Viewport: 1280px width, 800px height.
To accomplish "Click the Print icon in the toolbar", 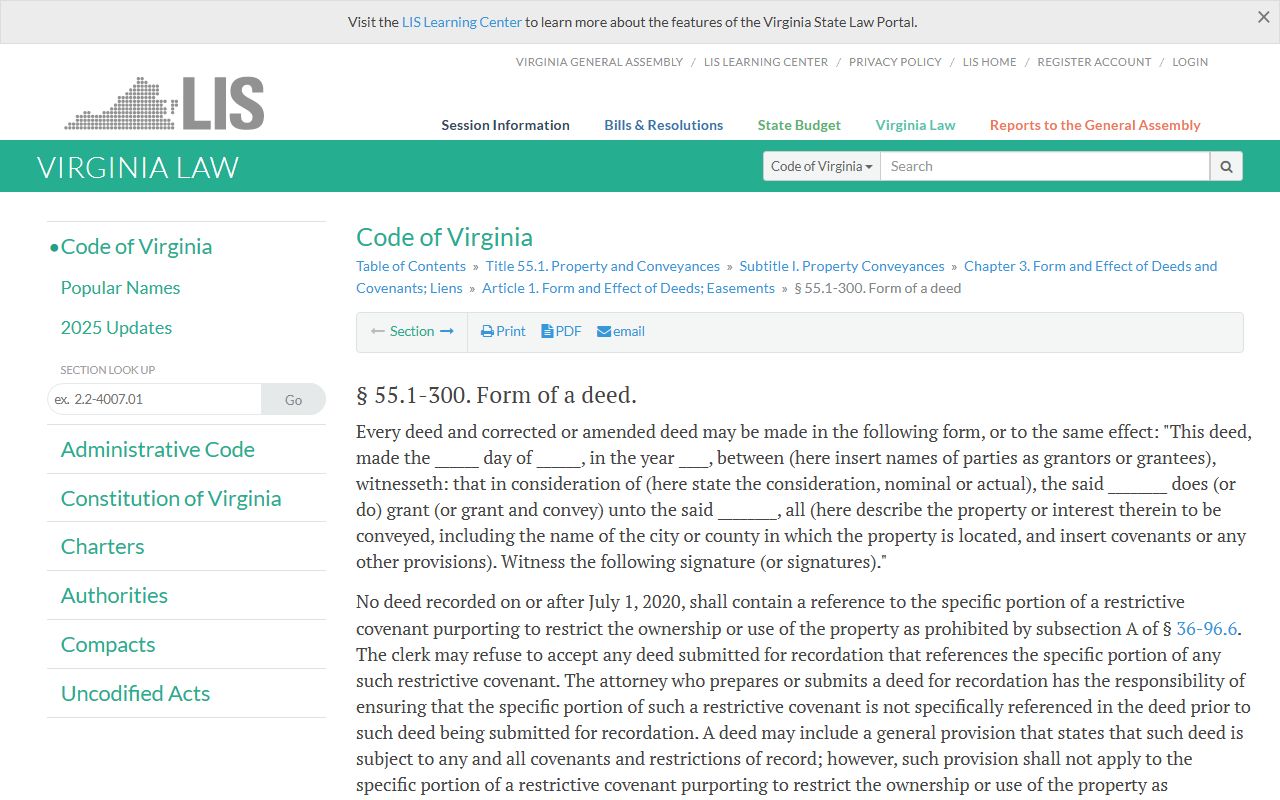I will tap(488, 331).
